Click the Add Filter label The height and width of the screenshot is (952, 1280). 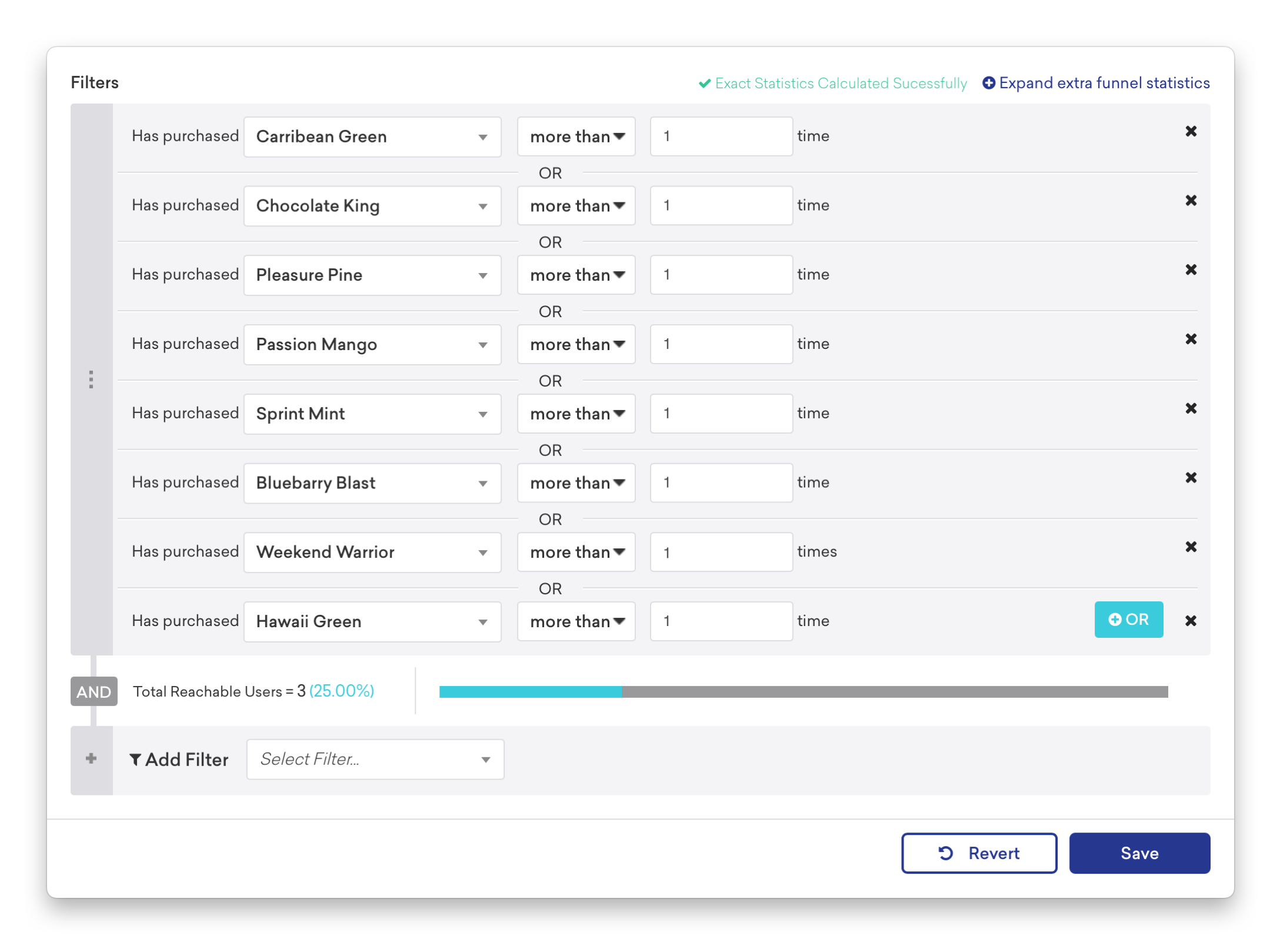[179, 760]
